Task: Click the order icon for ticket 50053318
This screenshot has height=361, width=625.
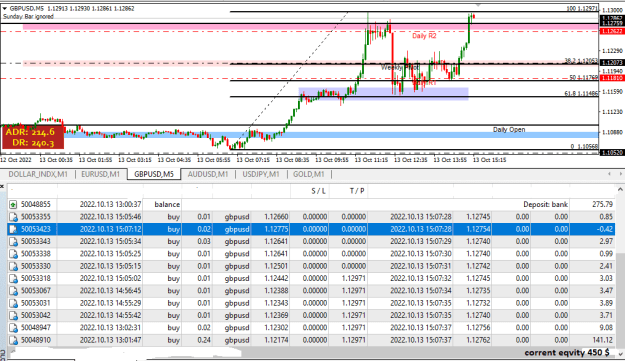Action: click(x=13, y=279)
